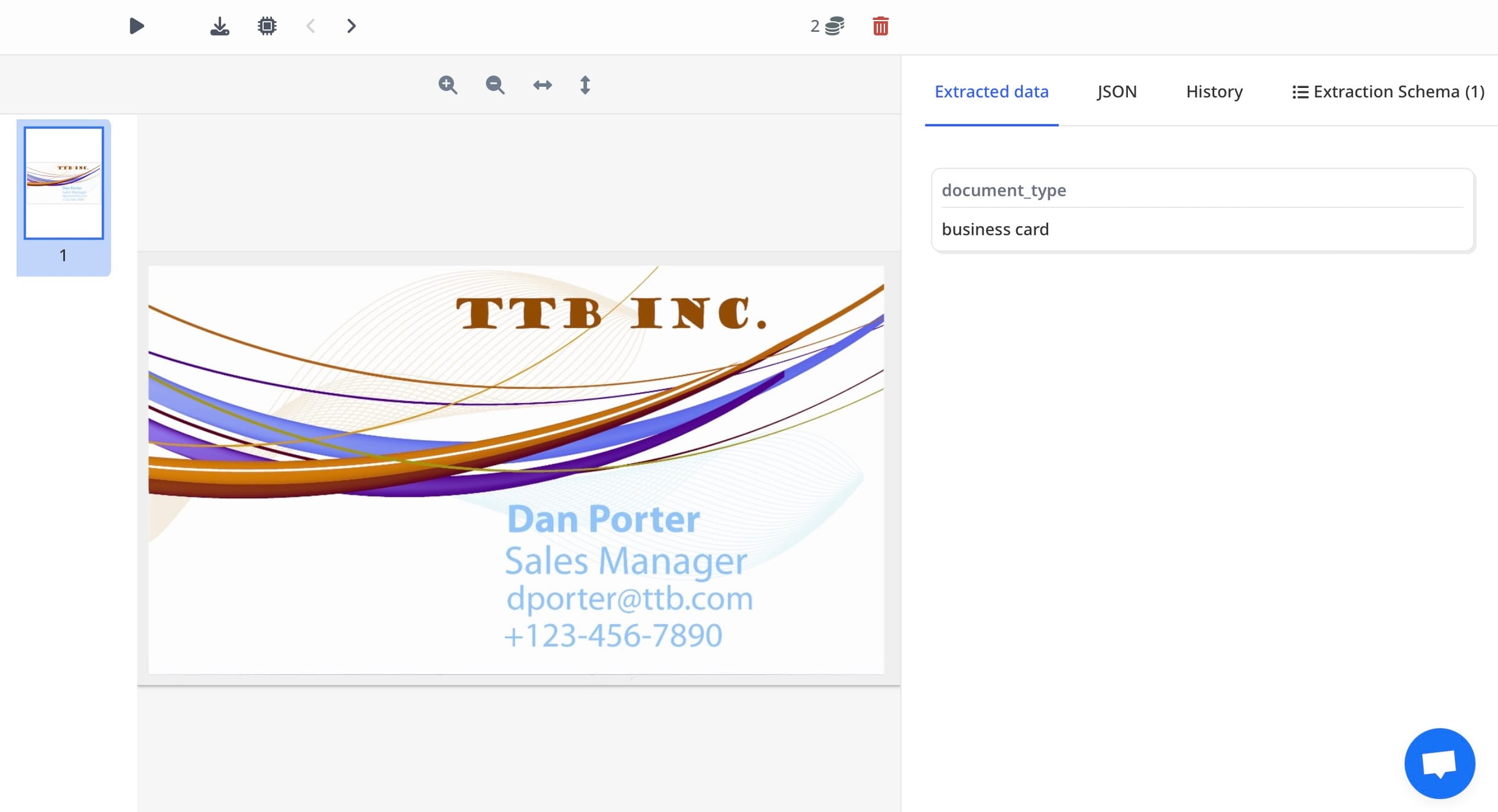The width and height of the screenshot is (1498, 812).
Task: Go to next document using right chevron
Action: point(351,26)
